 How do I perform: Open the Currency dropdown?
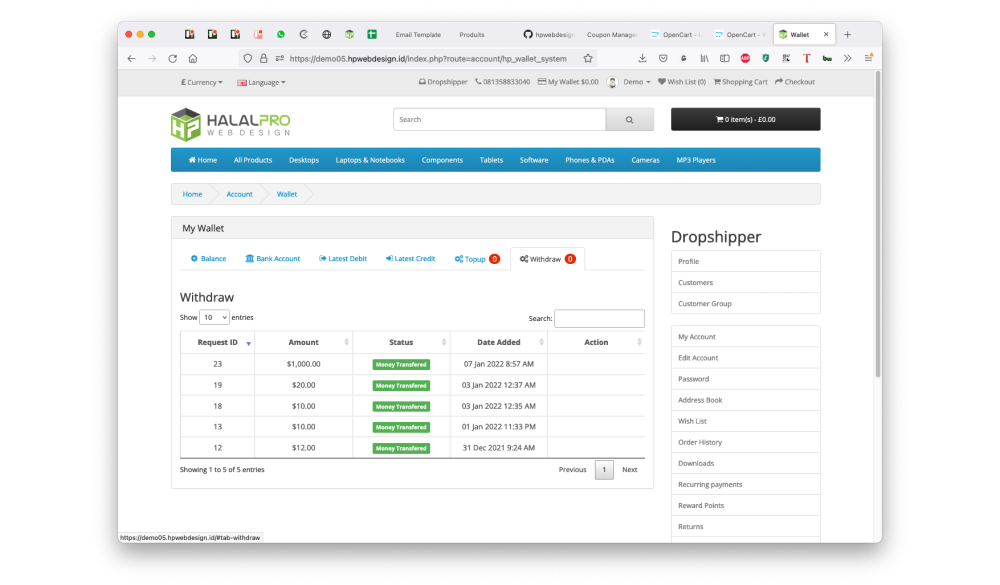[x=201, y=82]
